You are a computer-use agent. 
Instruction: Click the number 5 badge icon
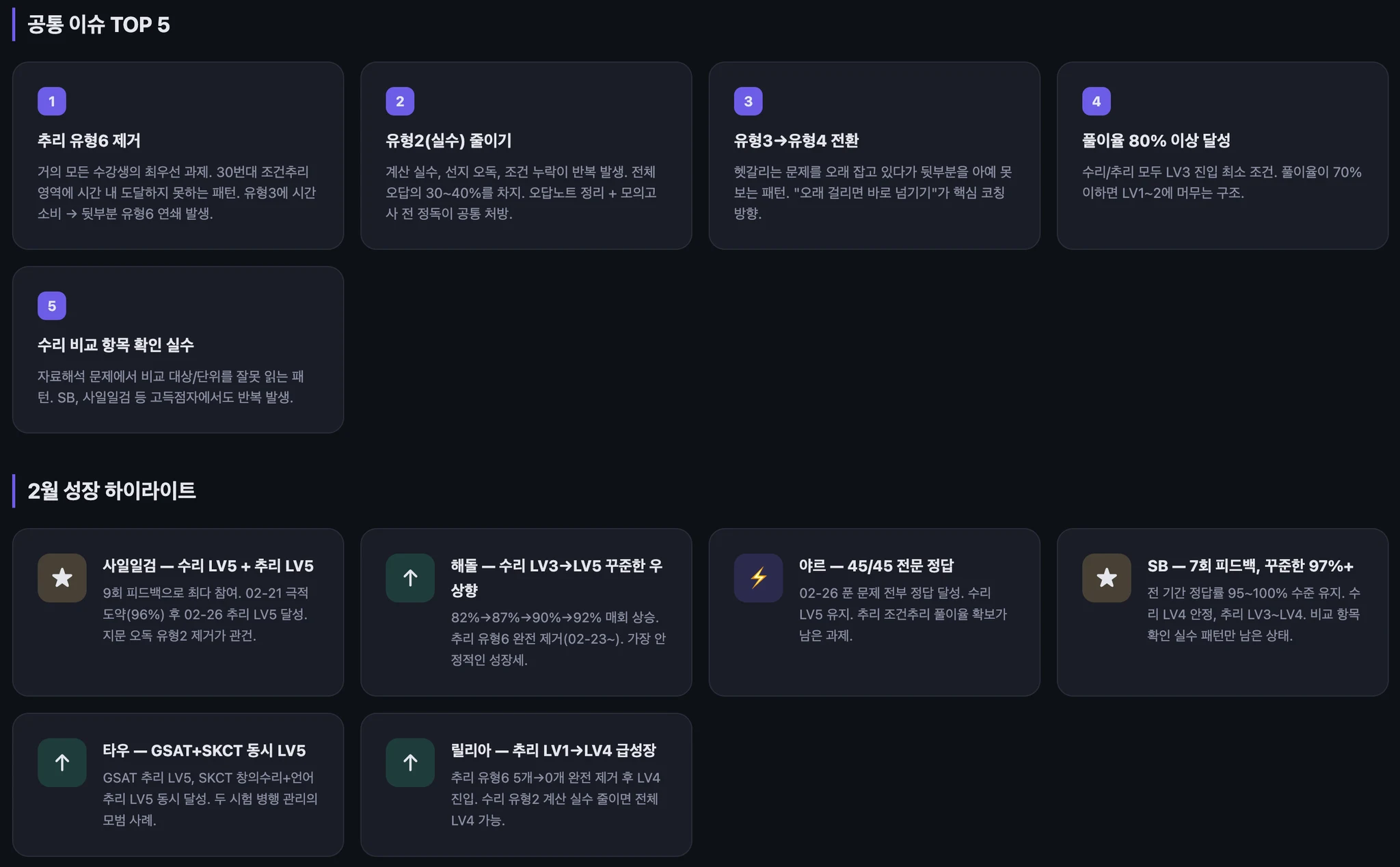pyautogui.click(x=52, y=306)
